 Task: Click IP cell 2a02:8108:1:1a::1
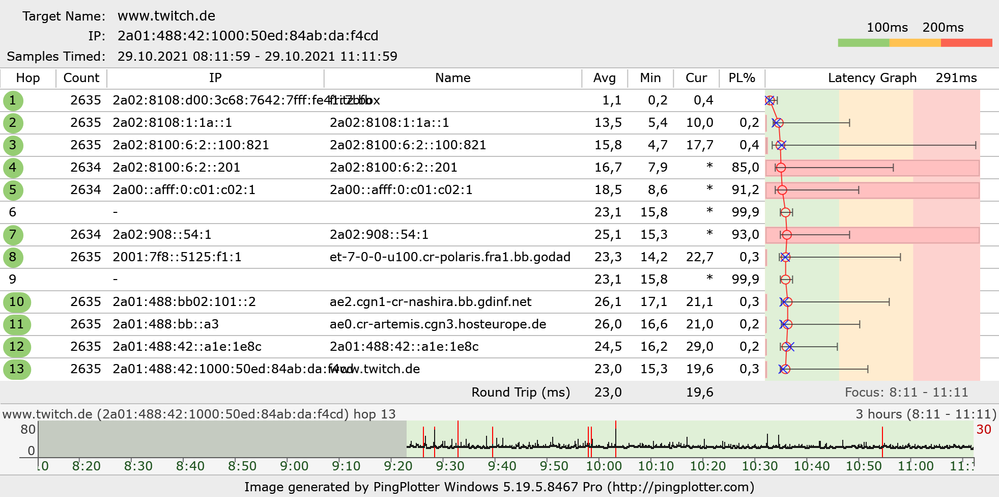(172, 123)
